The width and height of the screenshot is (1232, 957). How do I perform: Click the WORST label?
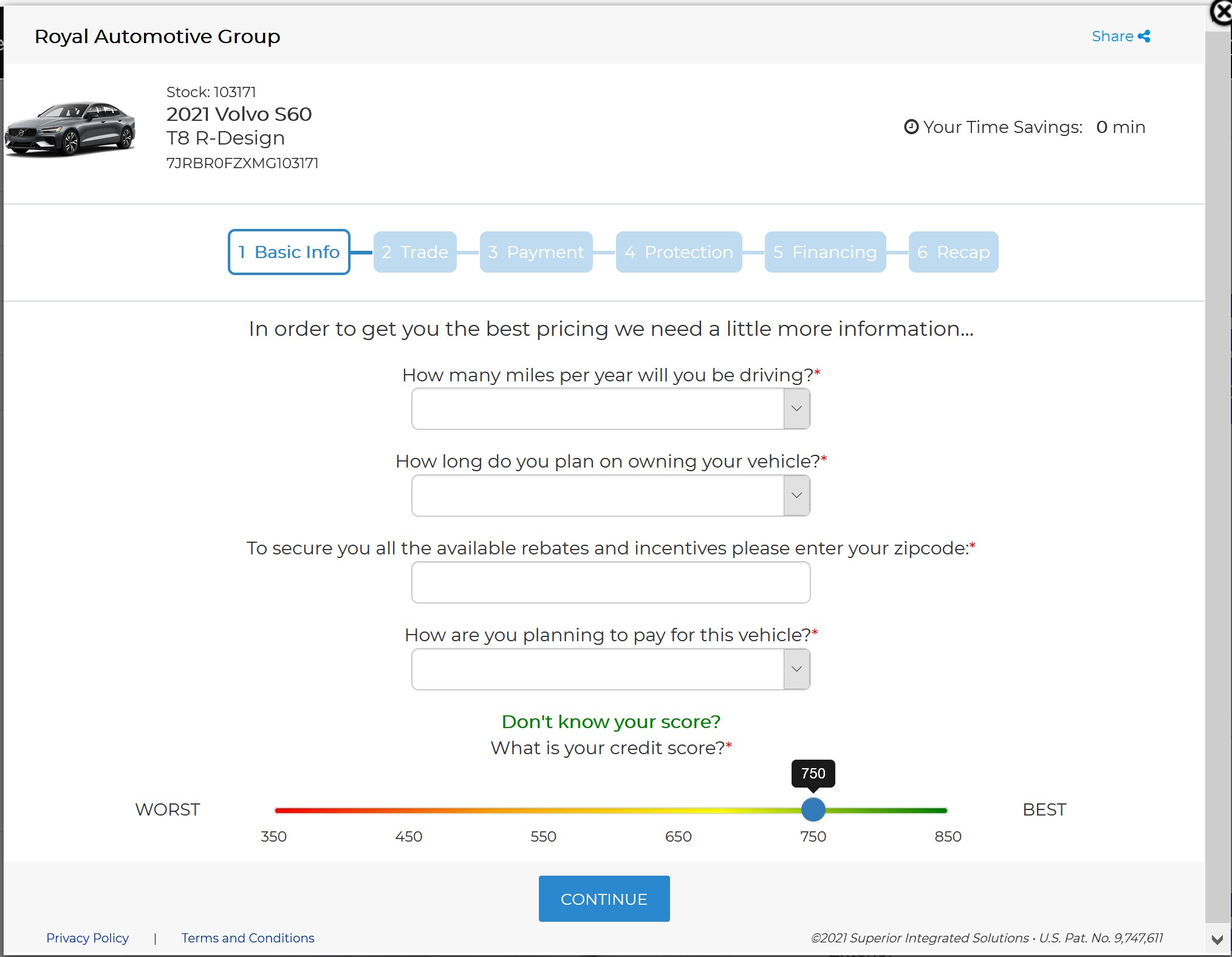168,809
